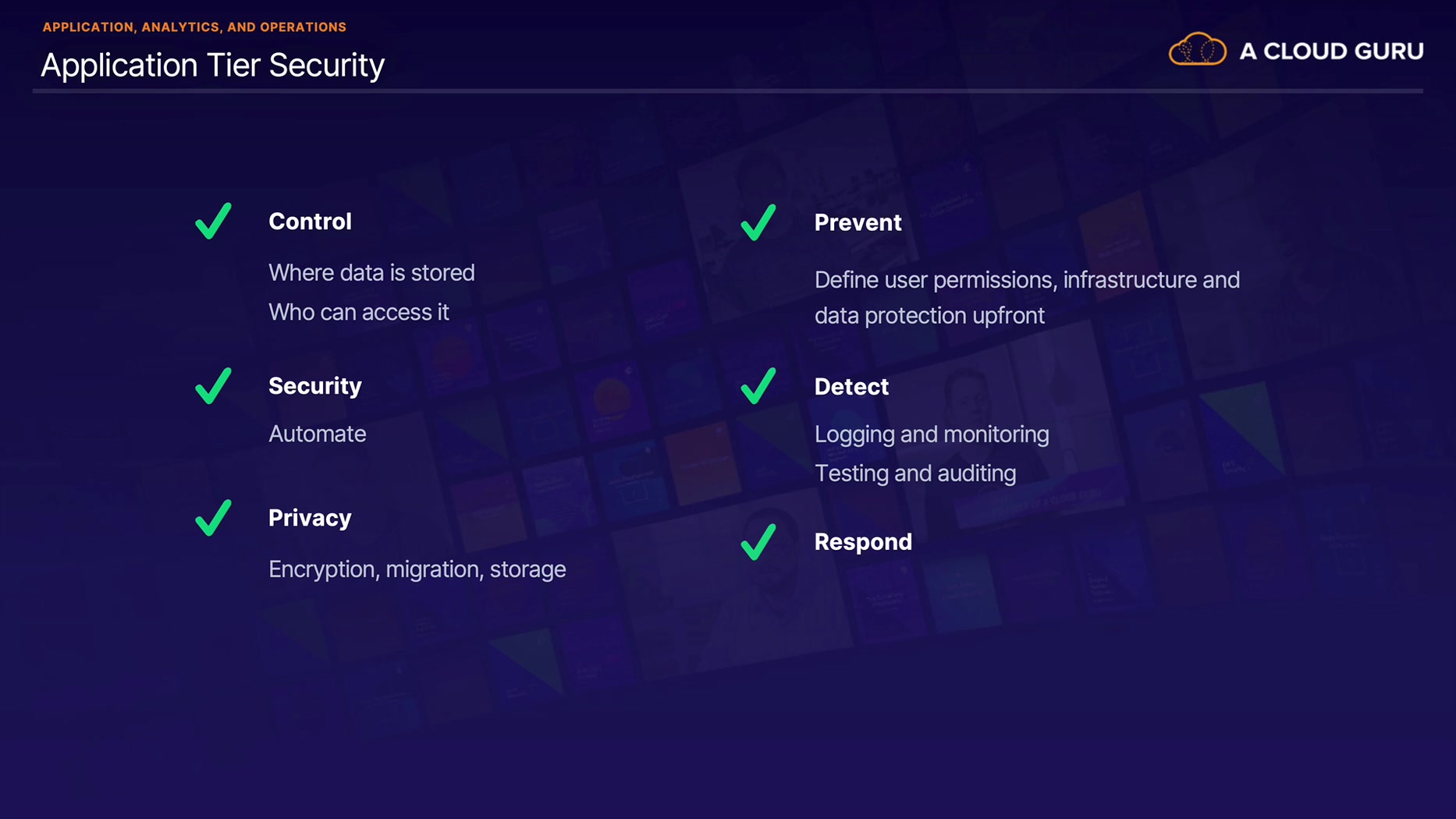
Task: Click the green checkmark beside Respond
Action: (x=758, y=542)
